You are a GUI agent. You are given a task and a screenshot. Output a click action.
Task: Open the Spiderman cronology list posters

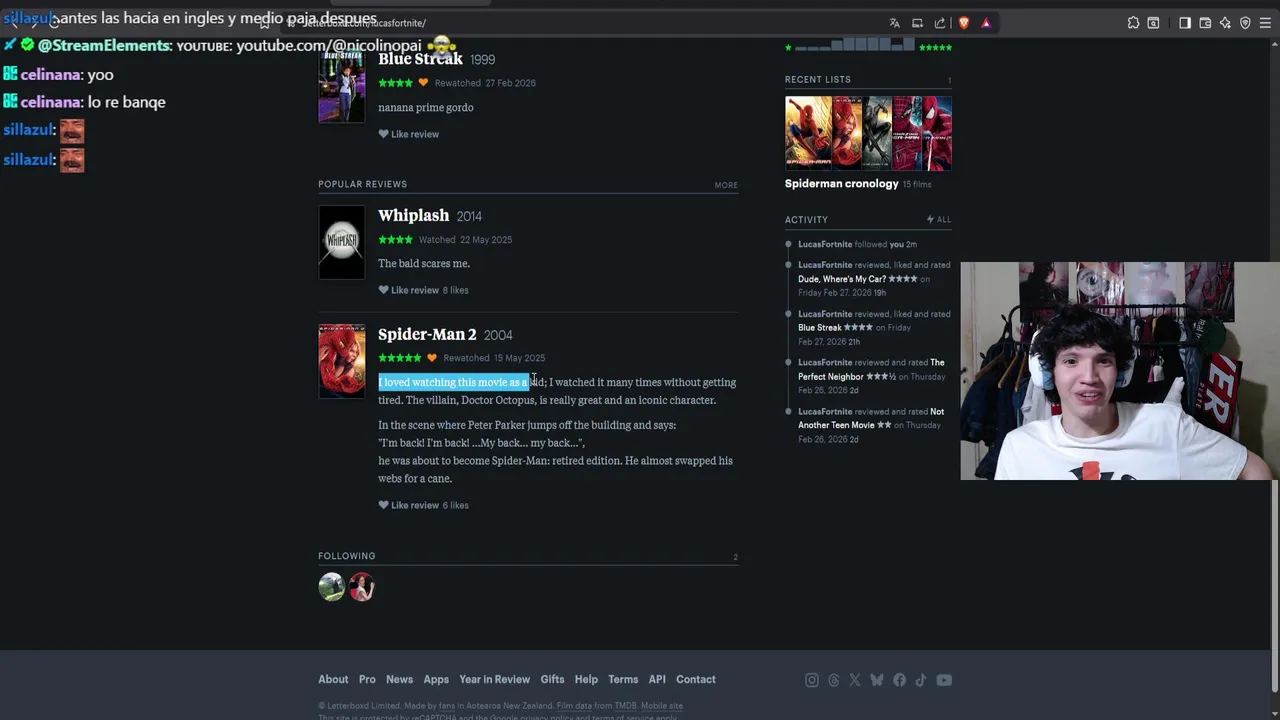point(868,133)
